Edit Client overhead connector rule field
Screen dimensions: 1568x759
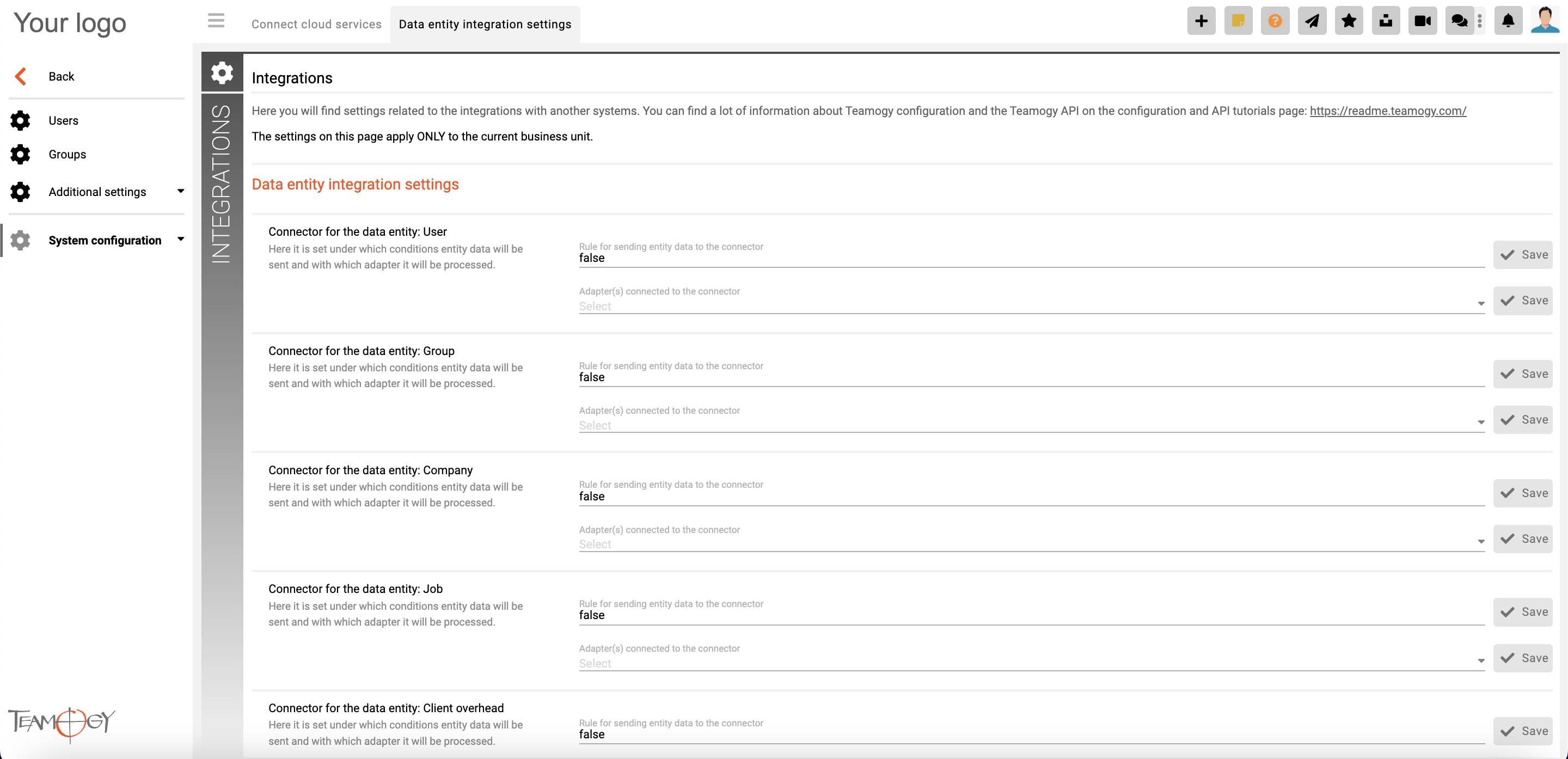(x=1031, y=734)
